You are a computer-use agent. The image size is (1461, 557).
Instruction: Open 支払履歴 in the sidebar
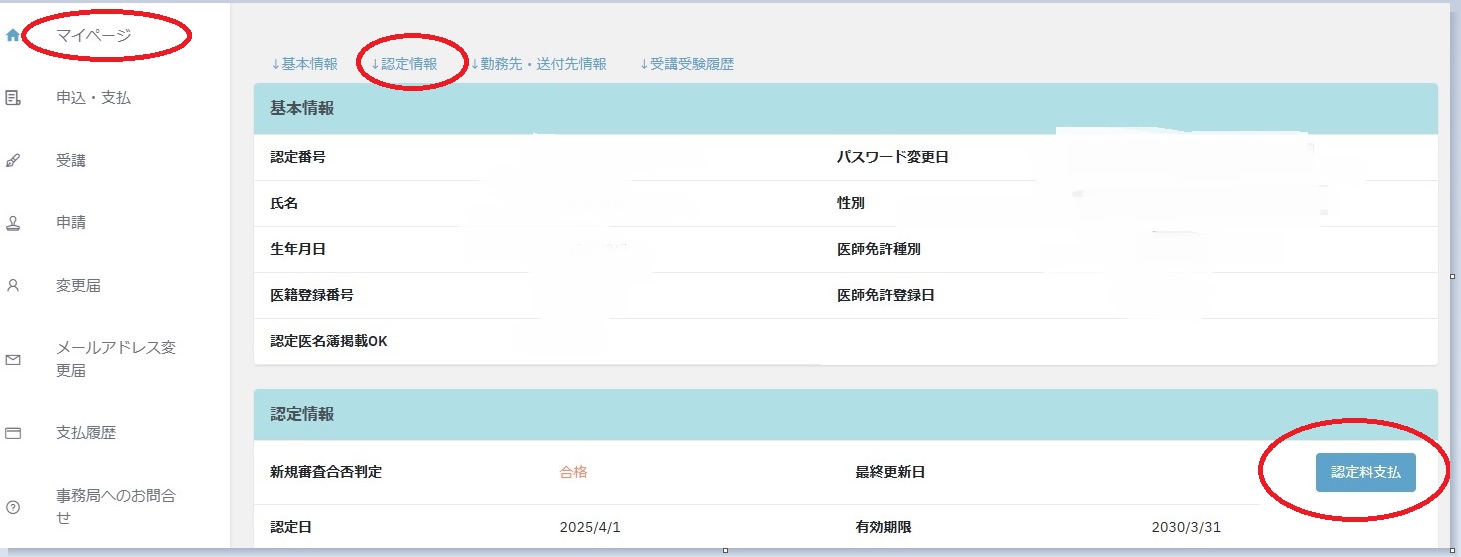86,433
